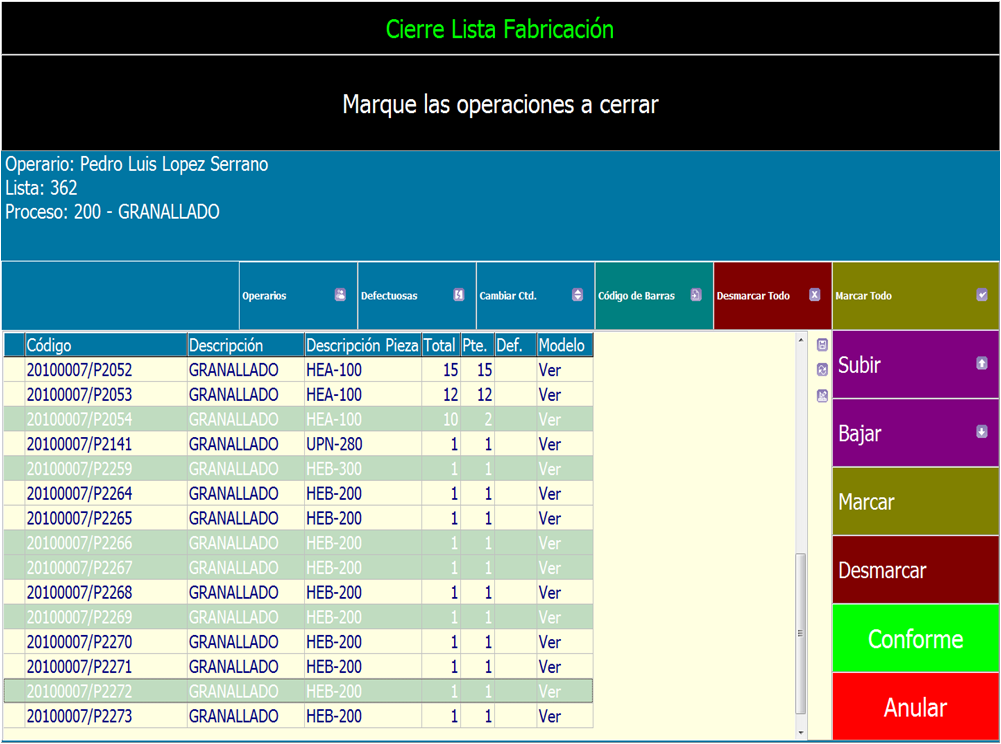Open Código de Barras input
Image resolution: width=1001 pixels, height=744 pixels.
pos(654,296)
